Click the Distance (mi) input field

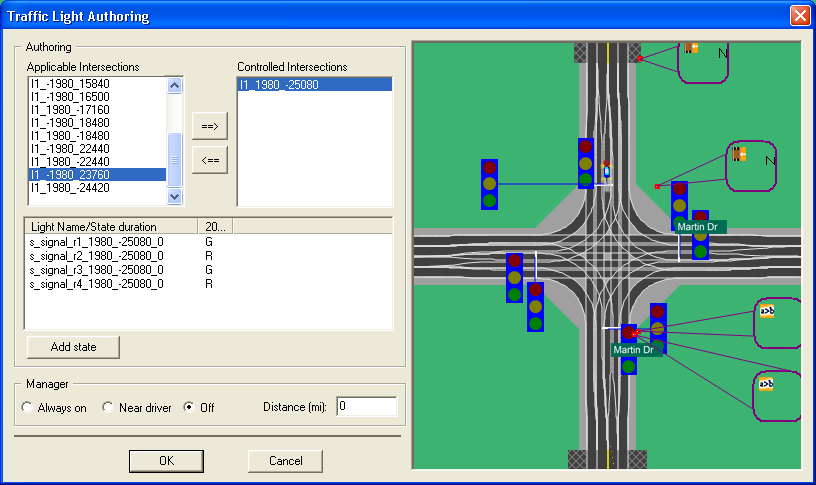coord(367,406)
